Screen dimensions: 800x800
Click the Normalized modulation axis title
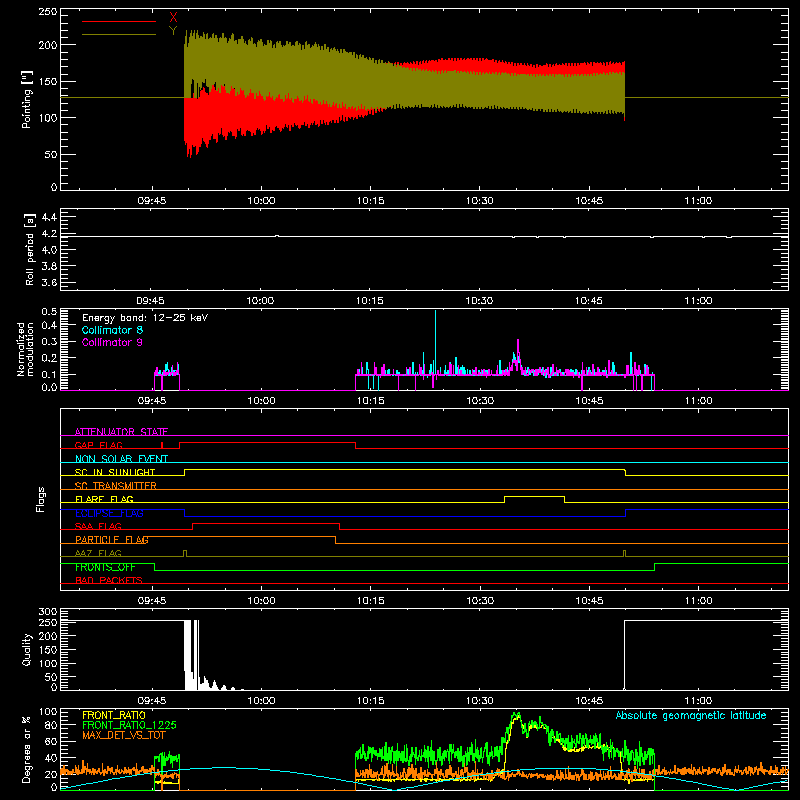tap(25, 349)
